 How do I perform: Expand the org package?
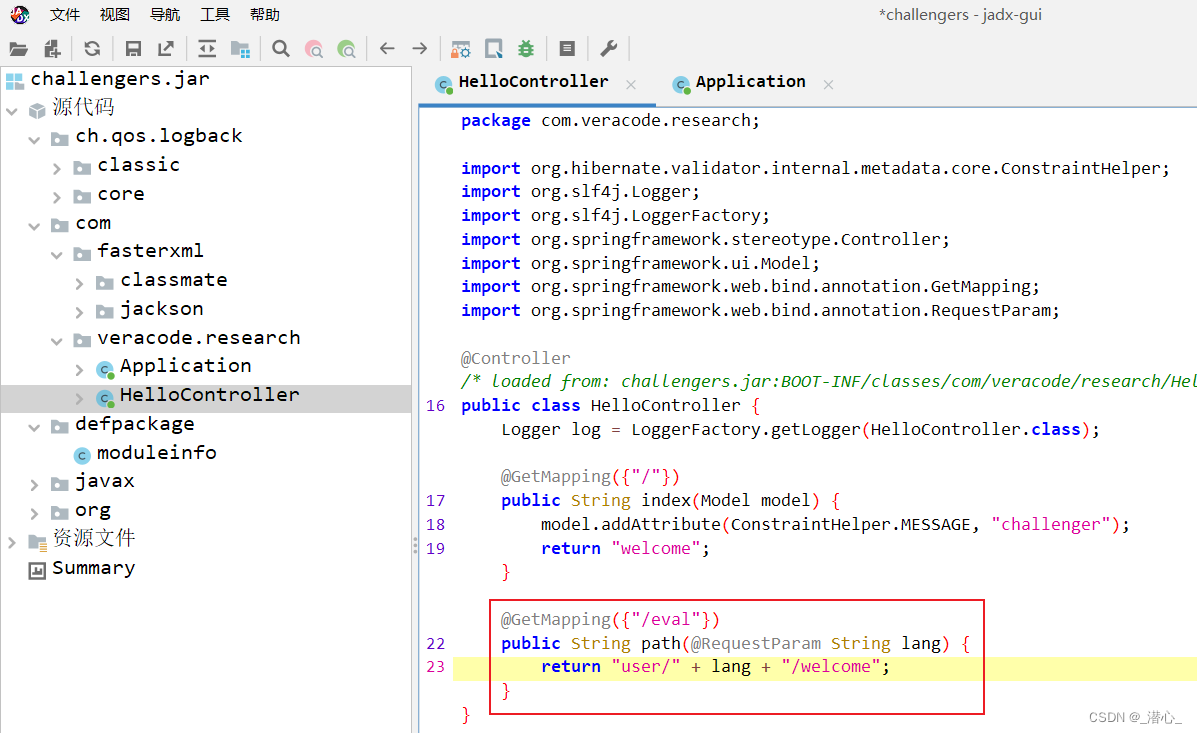click(x=34, y=514)
